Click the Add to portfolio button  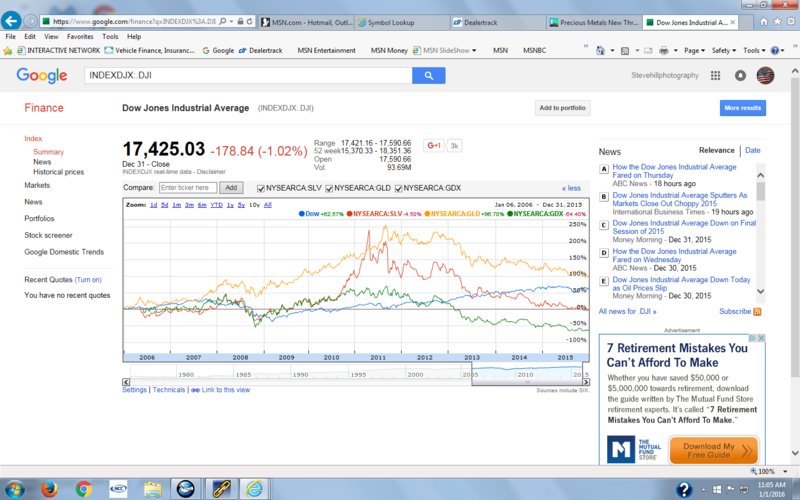(562, 108)
